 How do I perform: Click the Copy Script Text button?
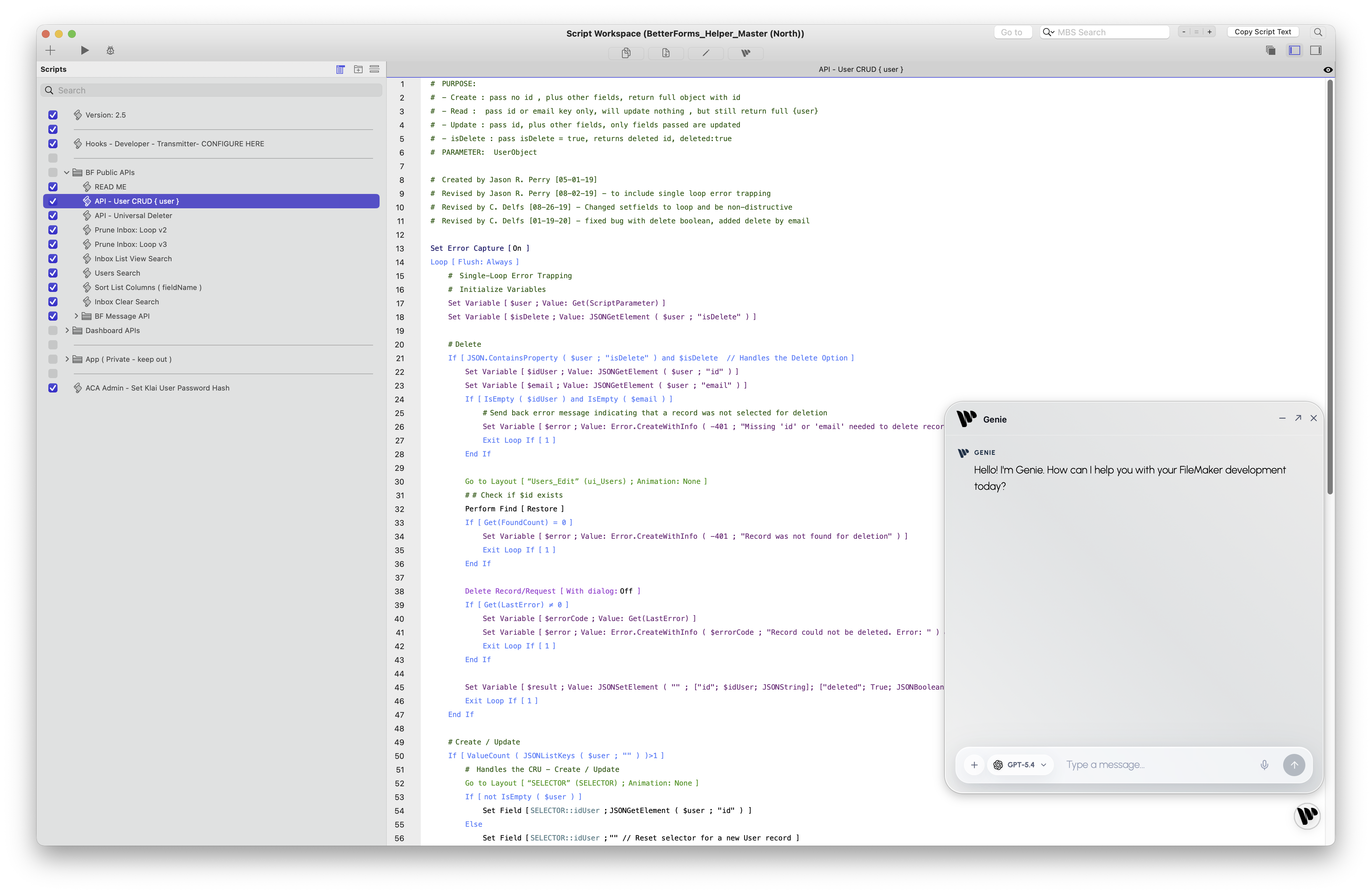(1263, 32)
